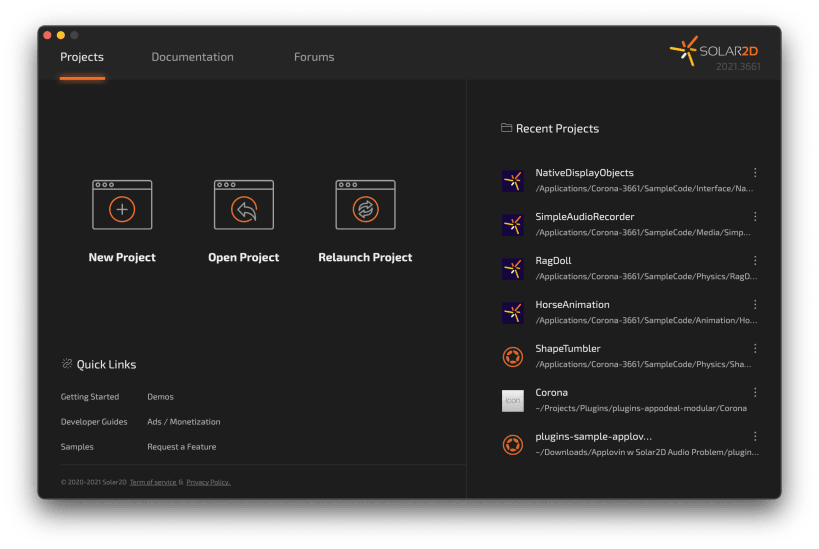Viewport: 819px width, 549px height.
Task: Click the Recent Projects folder icon
Action: click(506, 127)
